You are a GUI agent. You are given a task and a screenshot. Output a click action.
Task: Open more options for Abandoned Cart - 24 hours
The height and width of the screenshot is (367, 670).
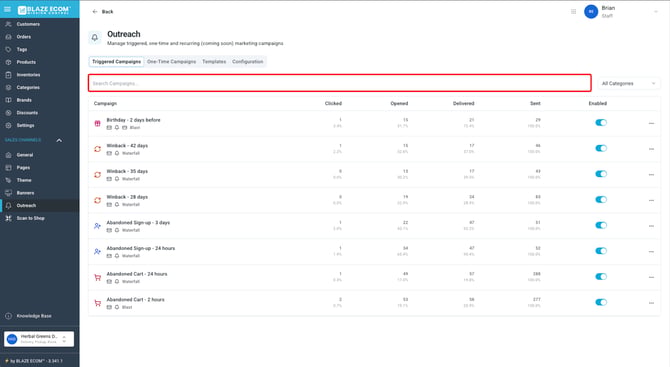click(651, 277)
